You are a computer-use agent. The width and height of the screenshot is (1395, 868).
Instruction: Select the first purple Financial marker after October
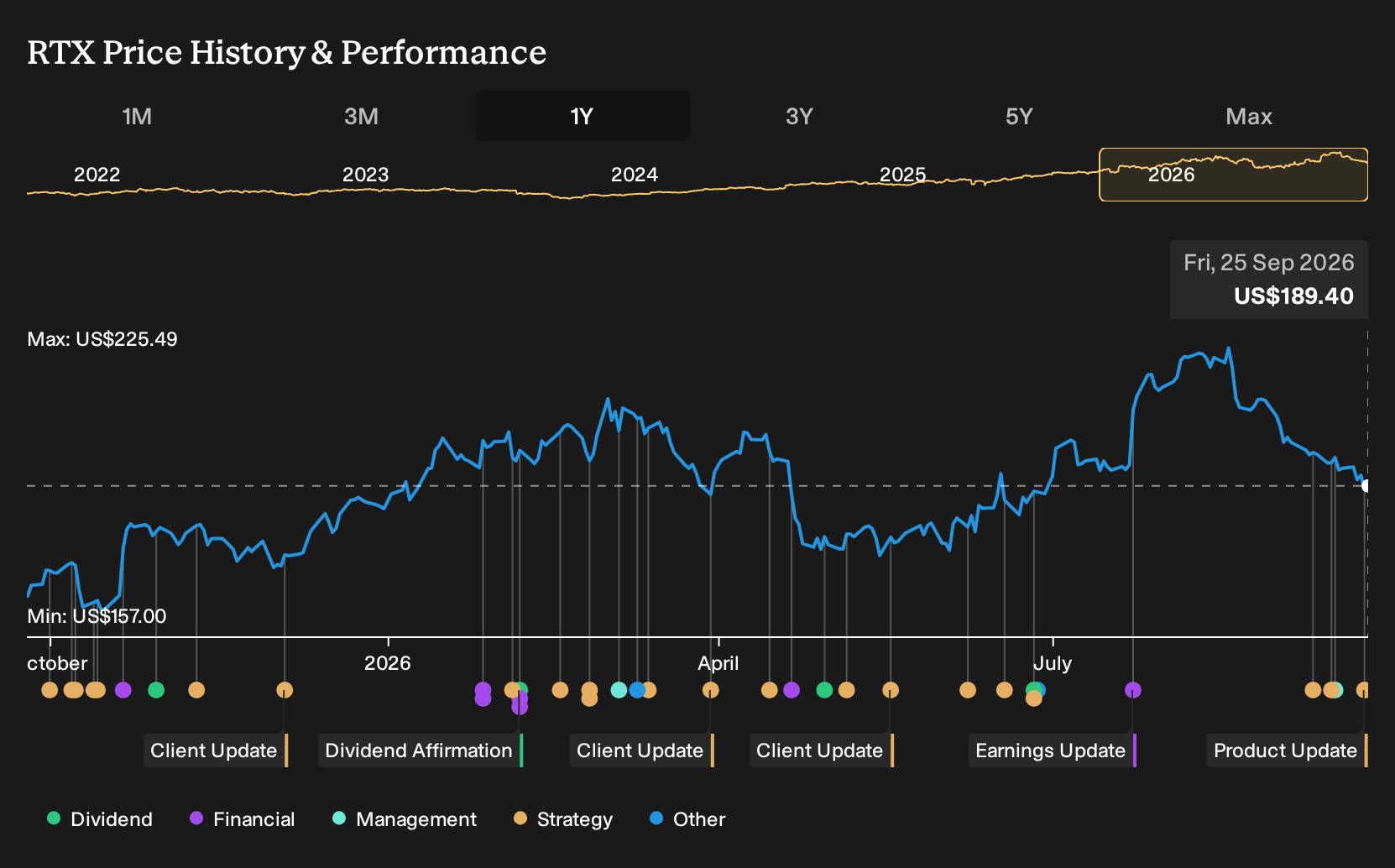[123, 690]
